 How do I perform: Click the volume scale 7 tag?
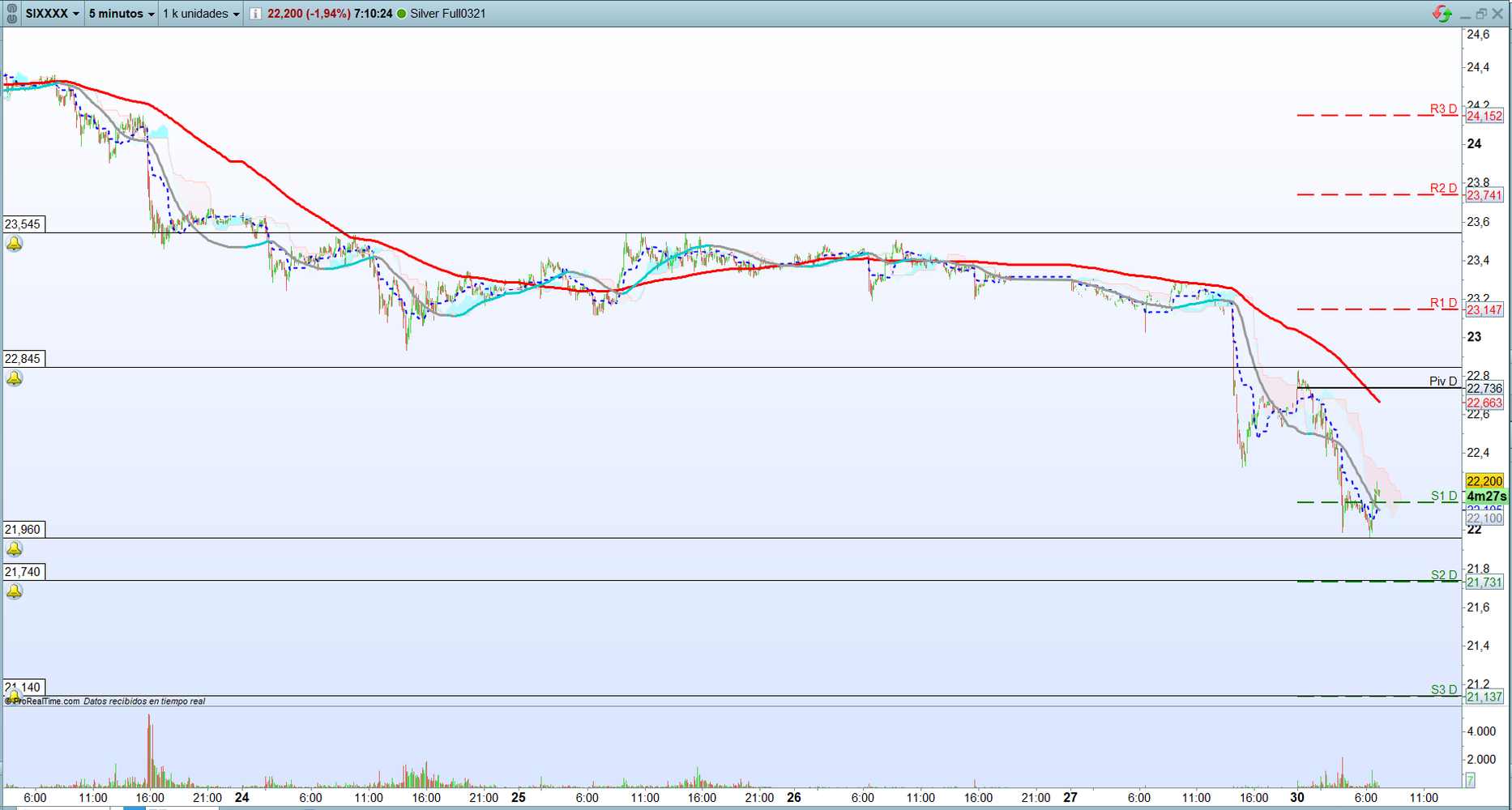coord(1470,780)
